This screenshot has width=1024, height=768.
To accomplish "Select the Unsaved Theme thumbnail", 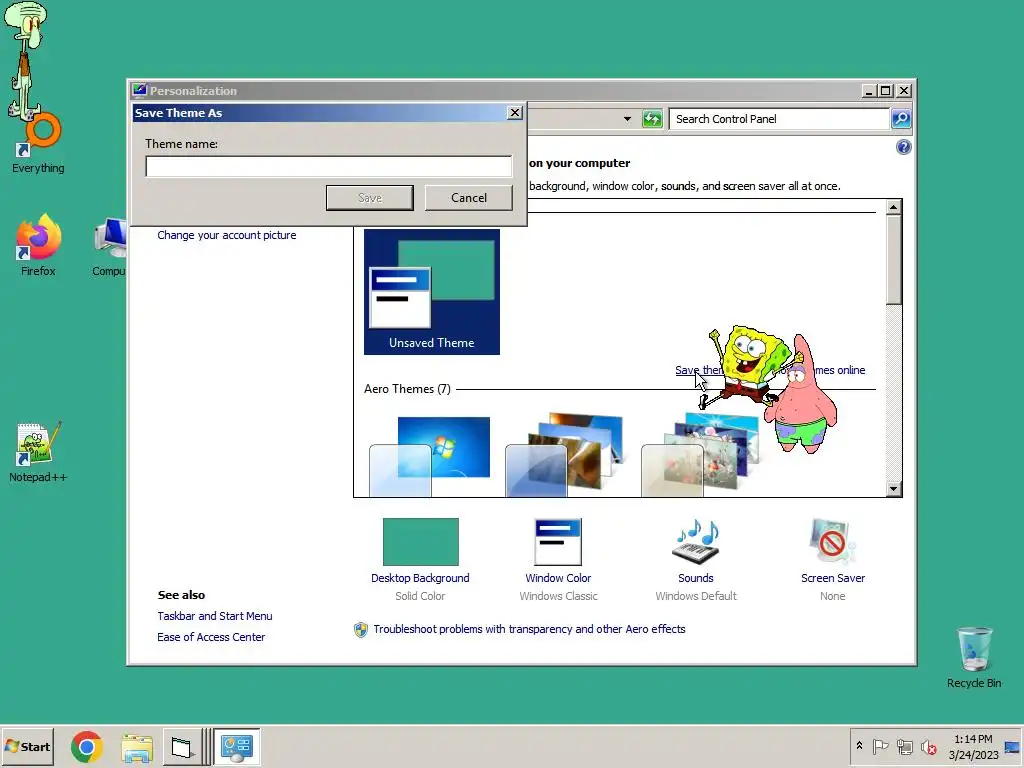I will point(432,292).
